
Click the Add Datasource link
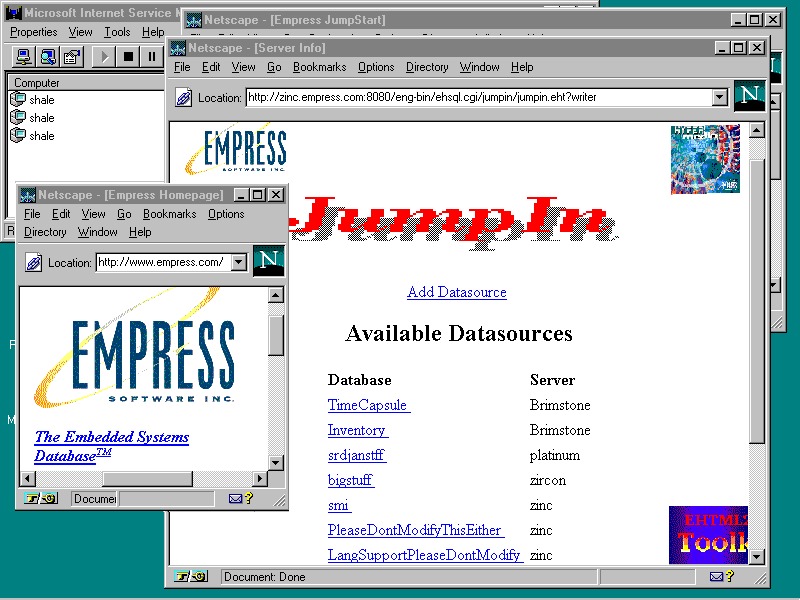pyautogui.click(x=456, y=292)
